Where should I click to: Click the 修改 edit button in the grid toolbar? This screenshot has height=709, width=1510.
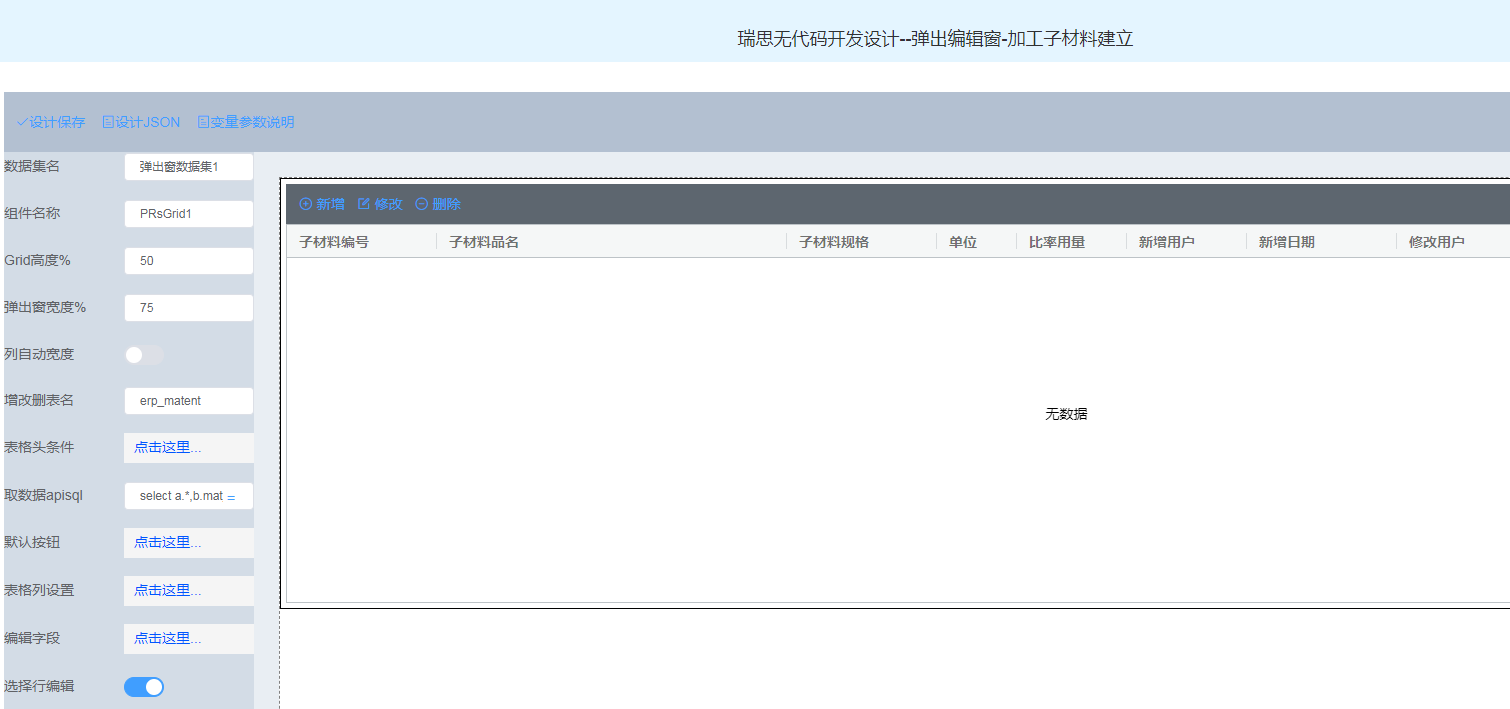click(x=380, y=204)
